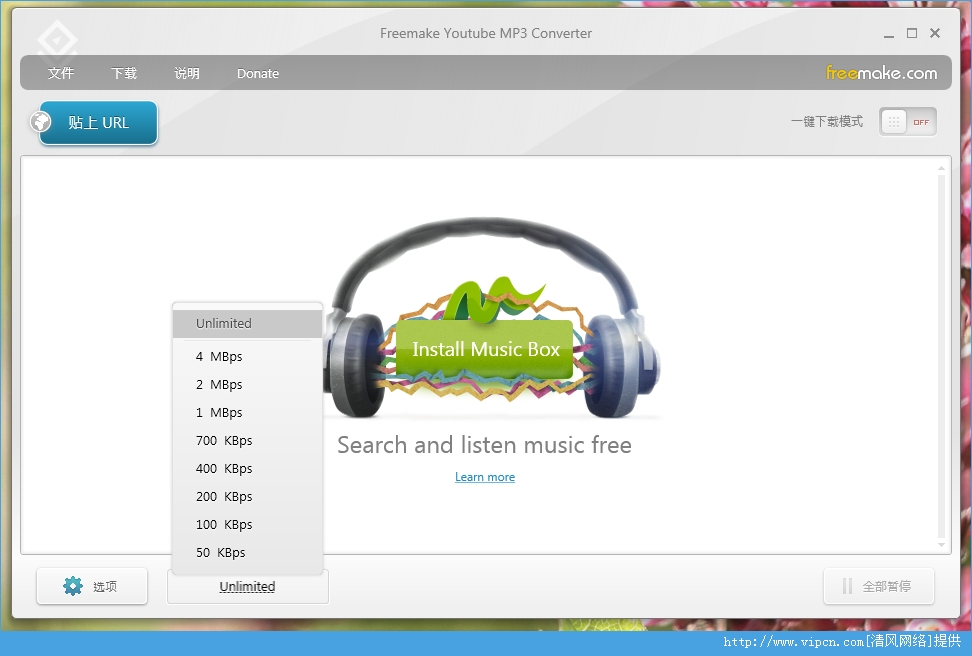Toggle one-click download mode switch
The height and width of the screenshot is (656, 972).
(908, 122)
